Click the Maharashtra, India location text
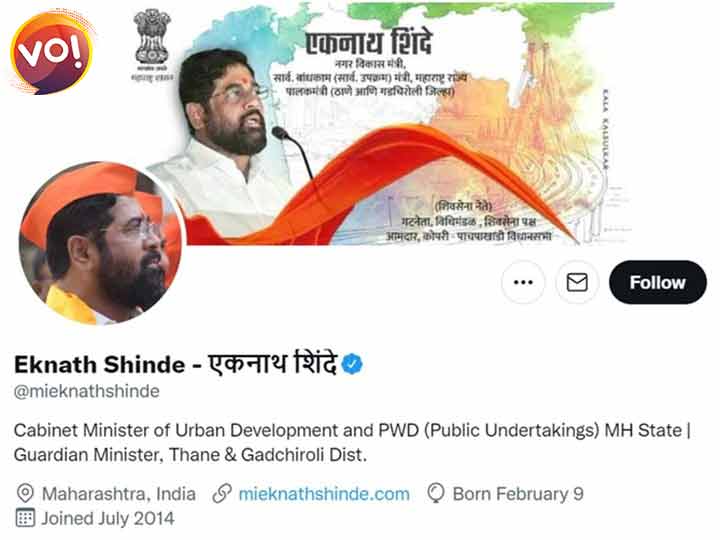This screenshot has width=720, height=540. tap(118, 494)
